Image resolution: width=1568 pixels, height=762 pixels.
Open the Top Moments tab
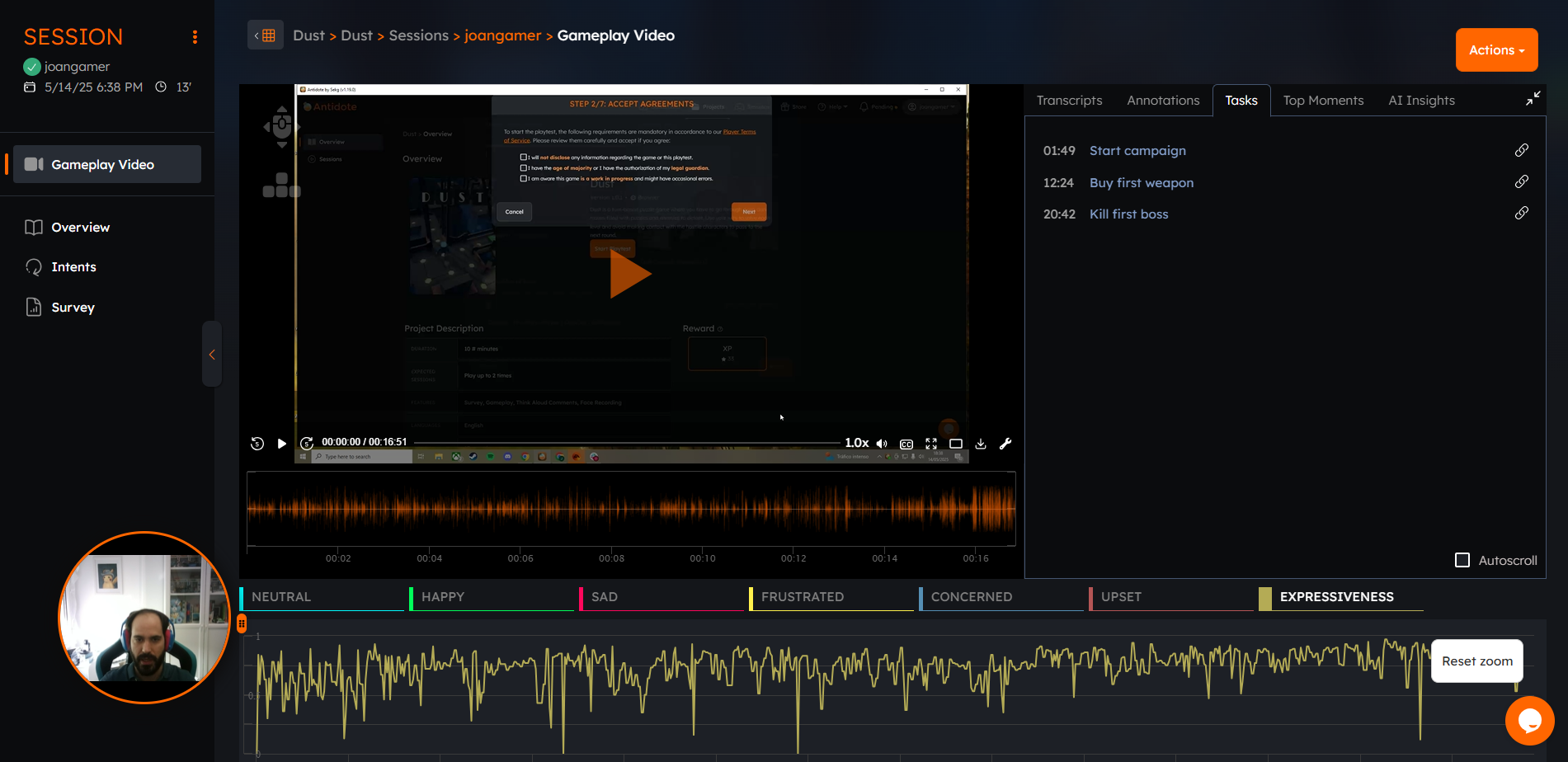(x=1323, y=101)
